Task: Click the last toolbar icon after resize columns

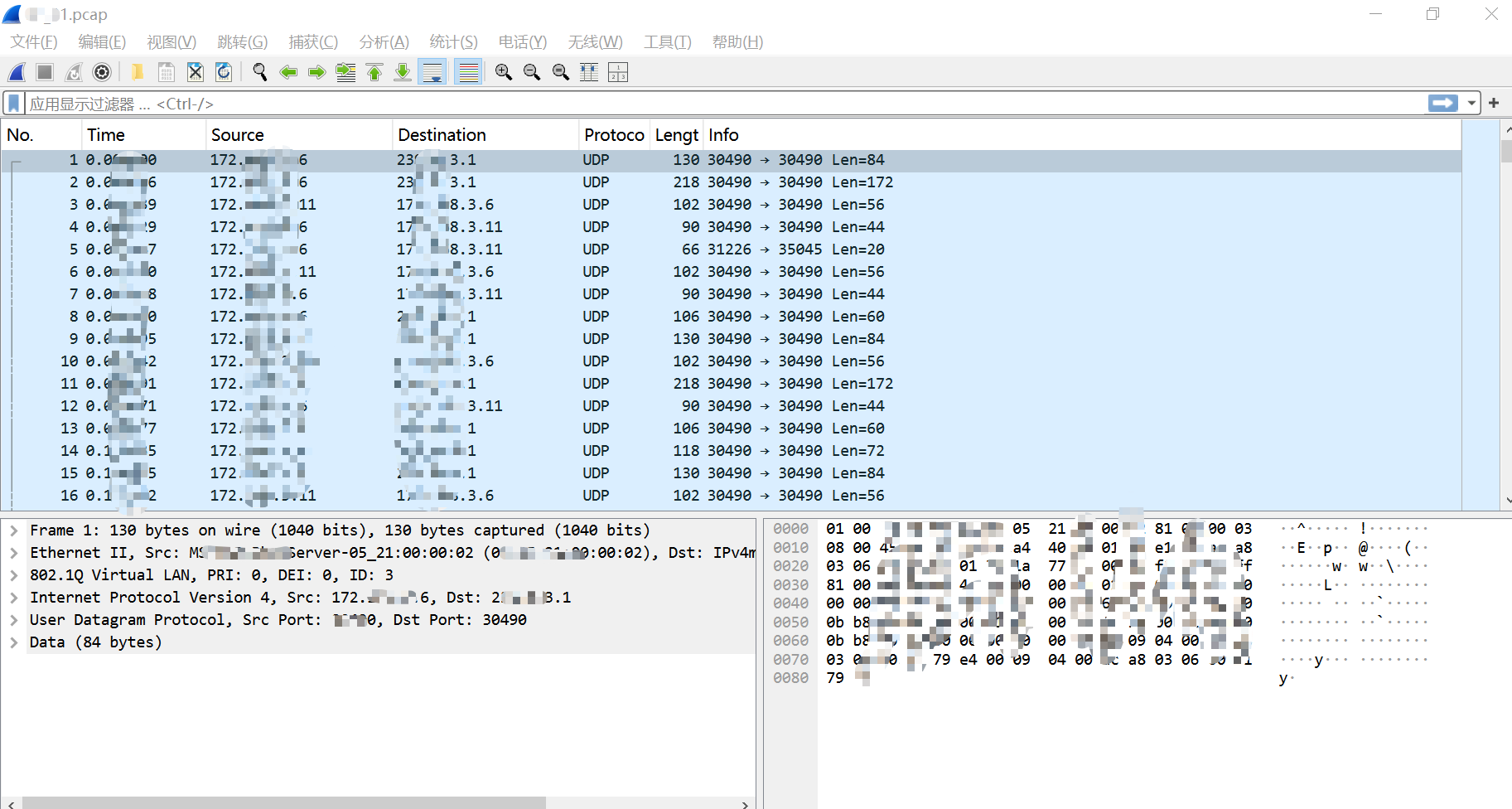Action: (618, 73)
